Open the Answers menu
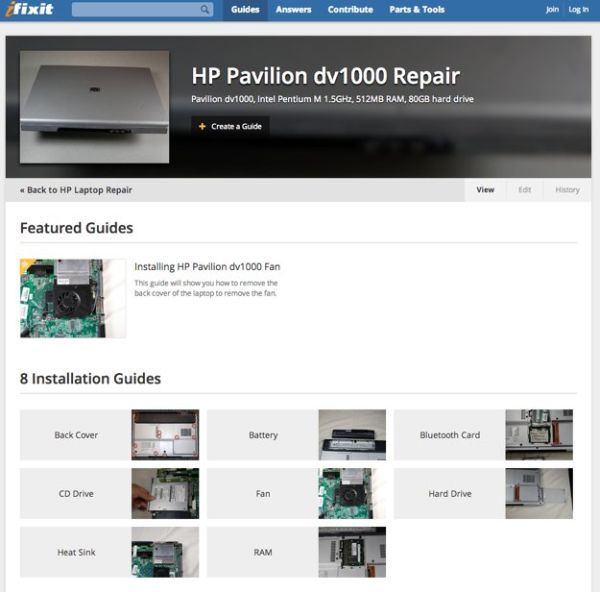This screenshot has width=600, height=592. [293, 10]
